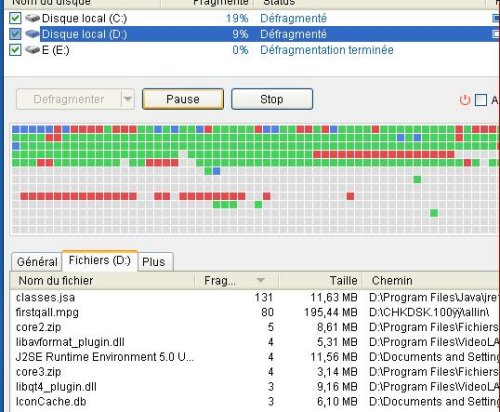Open the Defragmenter dropdown arrow
The image size is (500, 412).
click(128, 99)
